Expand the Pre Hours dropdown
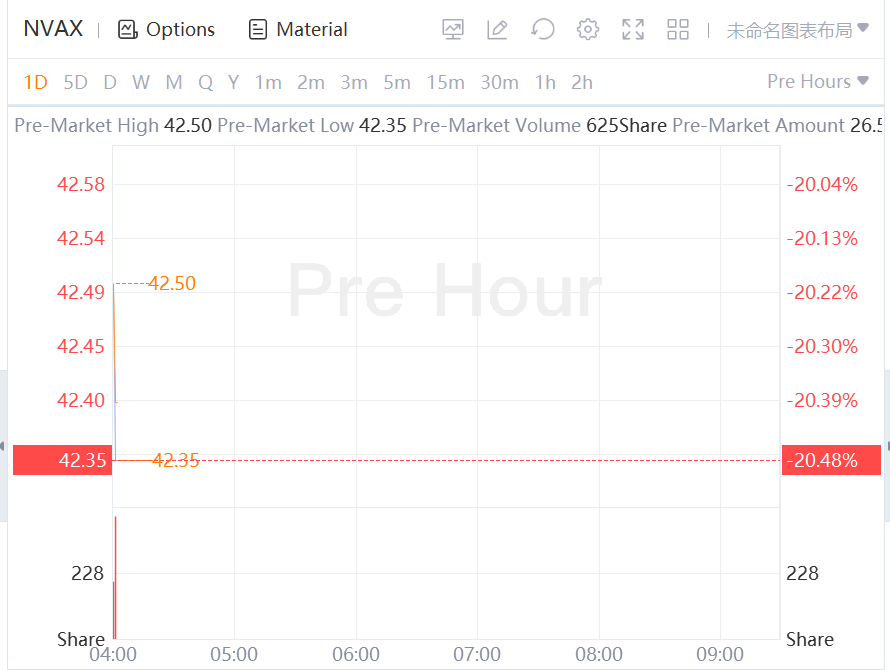Image resolution: width=890 pixels, height=670 pixels. click(817, 82)
